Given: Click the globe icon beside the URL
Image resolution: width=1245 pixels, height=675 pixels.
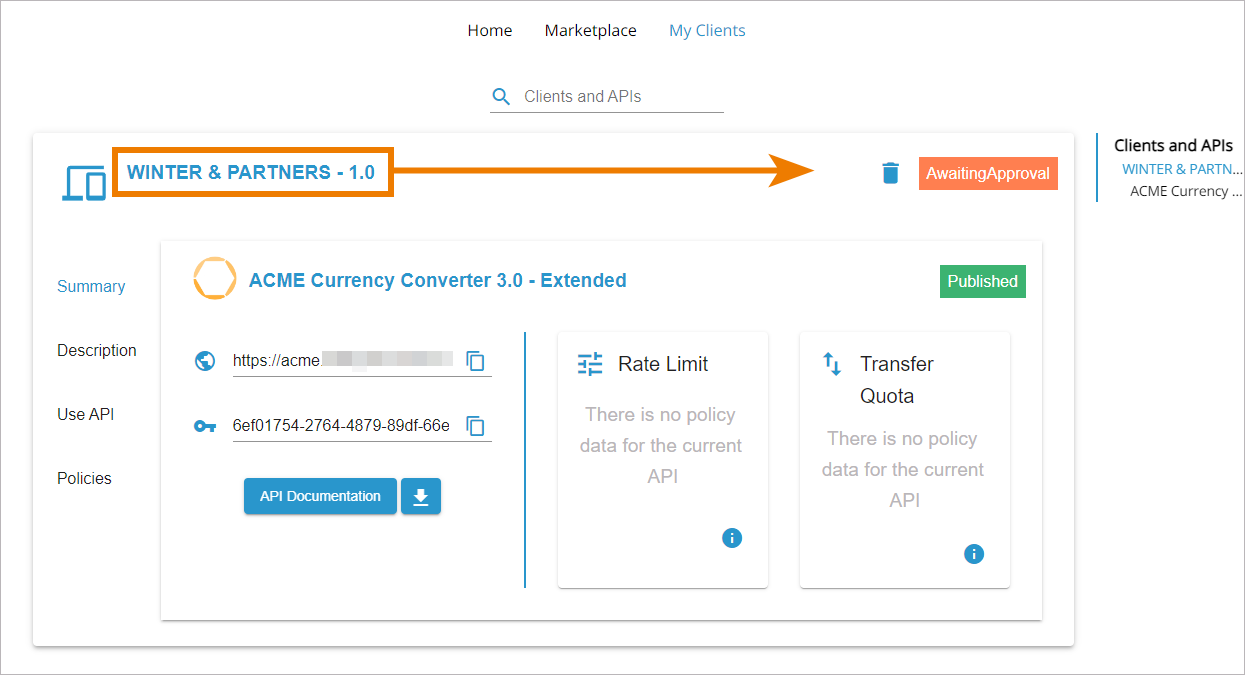Looking at the screenshot, I should click(x=205, y=361).
